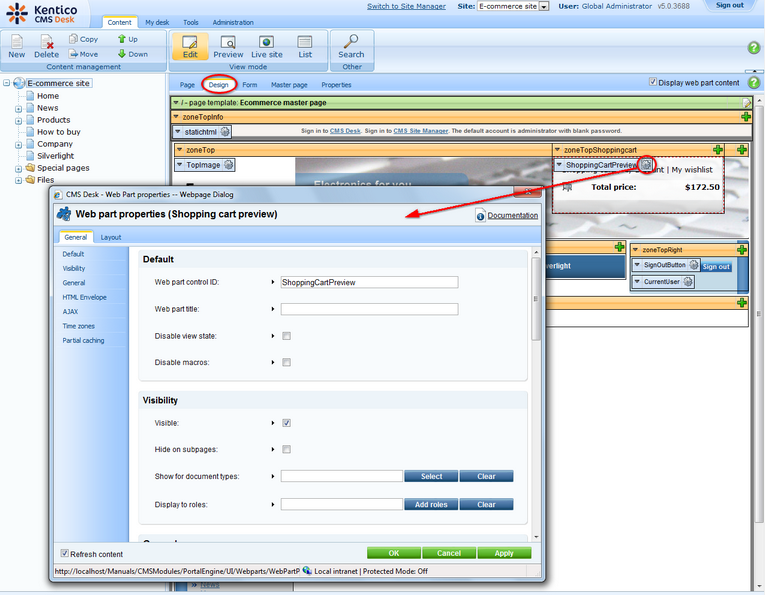Click the dialog vertical scrollbar thumb
The height and width of the screenshot is (595, 765).
pos(536,298)
